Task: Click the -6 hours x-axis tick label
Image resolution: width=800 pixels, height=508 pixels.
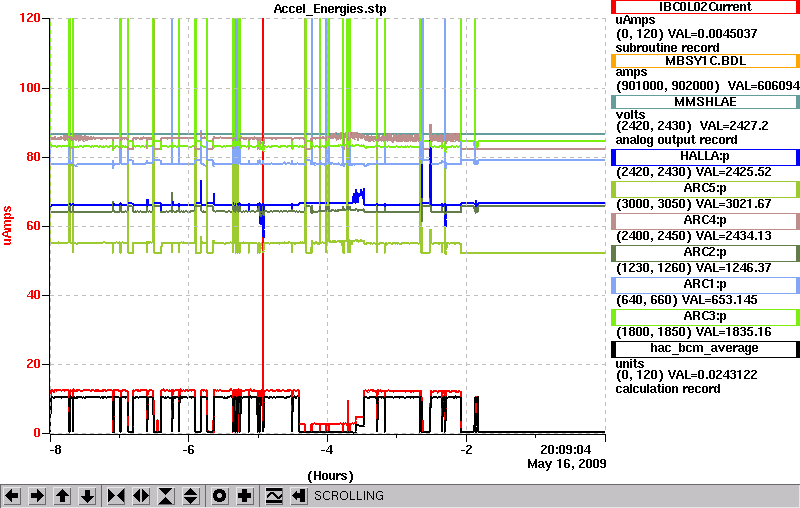Action: [188, 450]
